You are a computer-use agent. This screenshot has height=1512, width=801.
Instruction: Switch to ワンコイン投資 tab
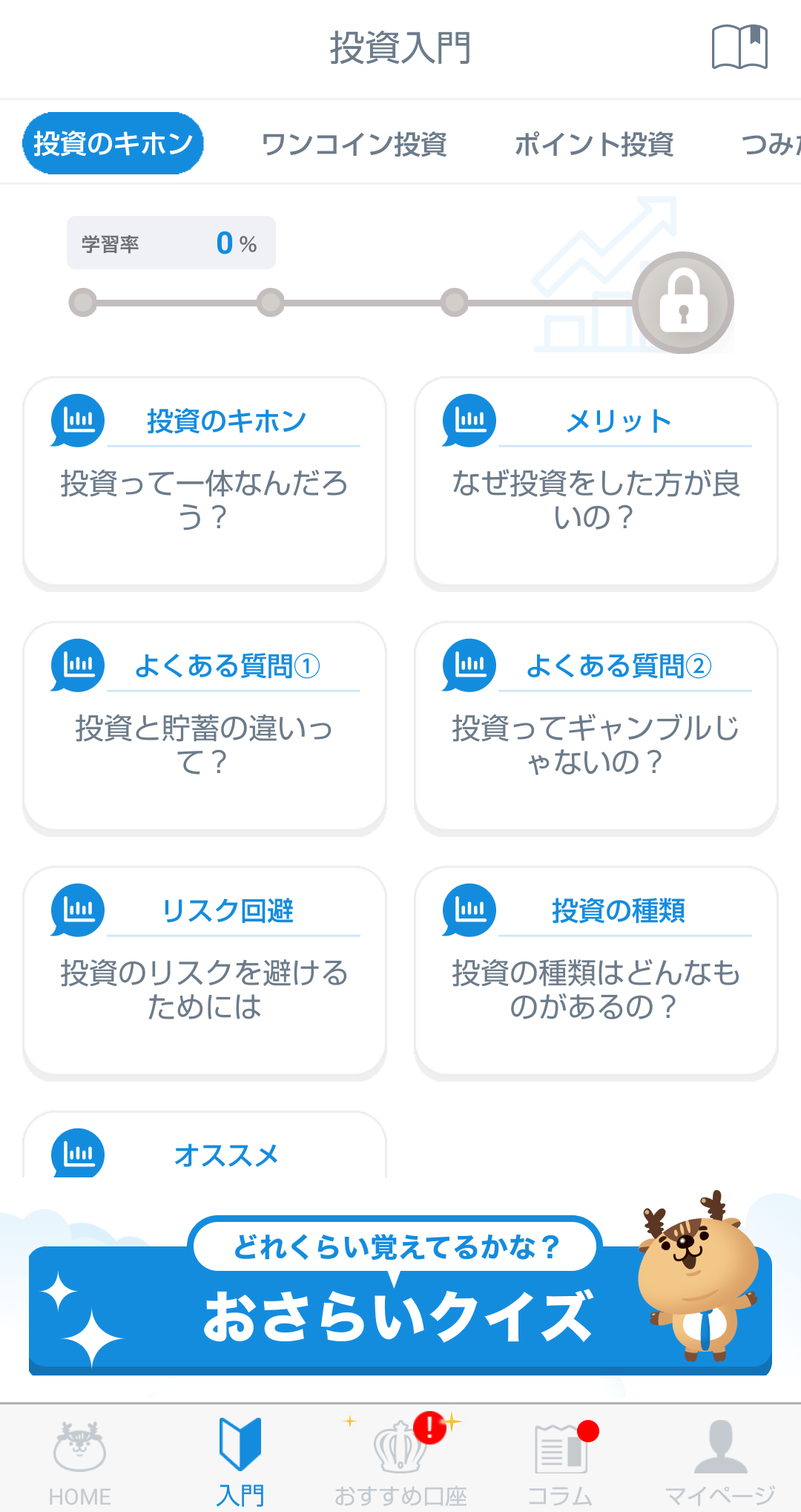354,144
